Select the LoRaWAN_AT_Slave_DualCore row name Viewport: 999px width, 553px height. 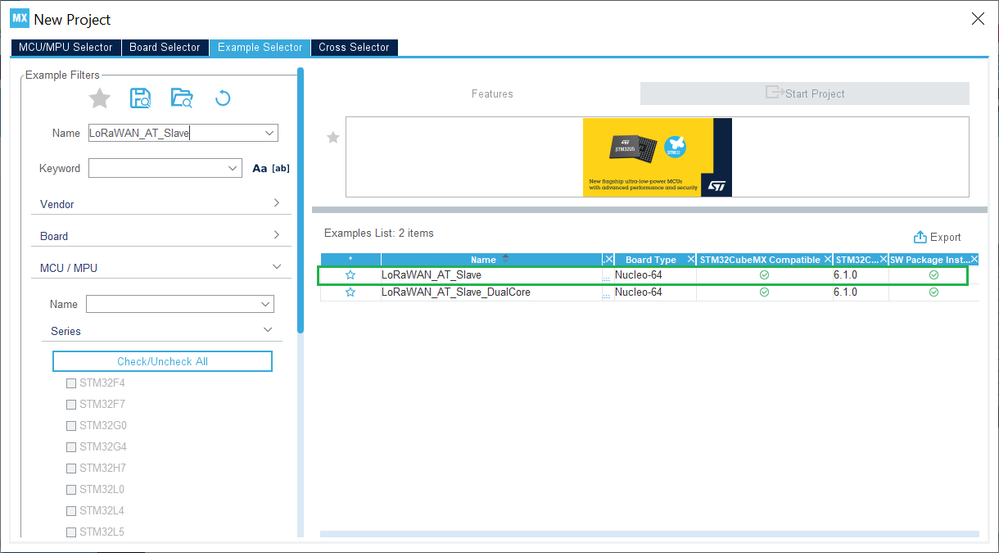tap(456, 292)
